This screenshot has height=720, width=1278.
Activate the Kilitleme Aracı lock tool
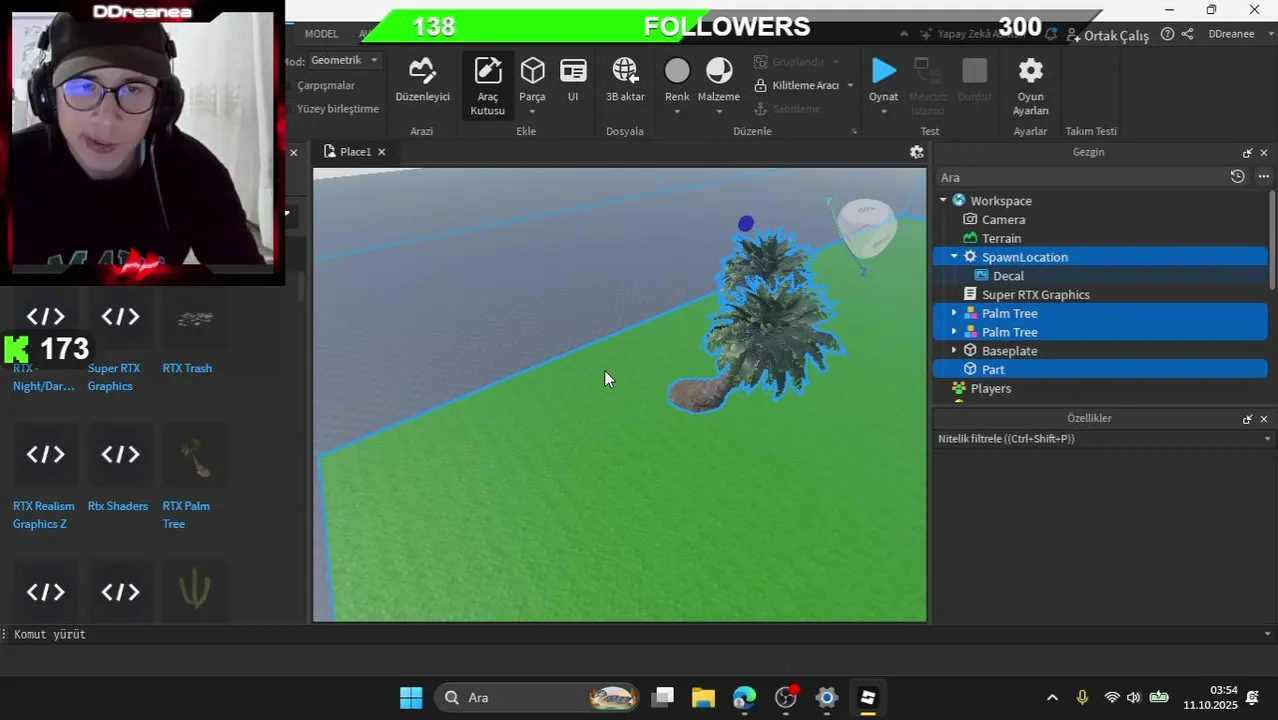pos(797,85)
